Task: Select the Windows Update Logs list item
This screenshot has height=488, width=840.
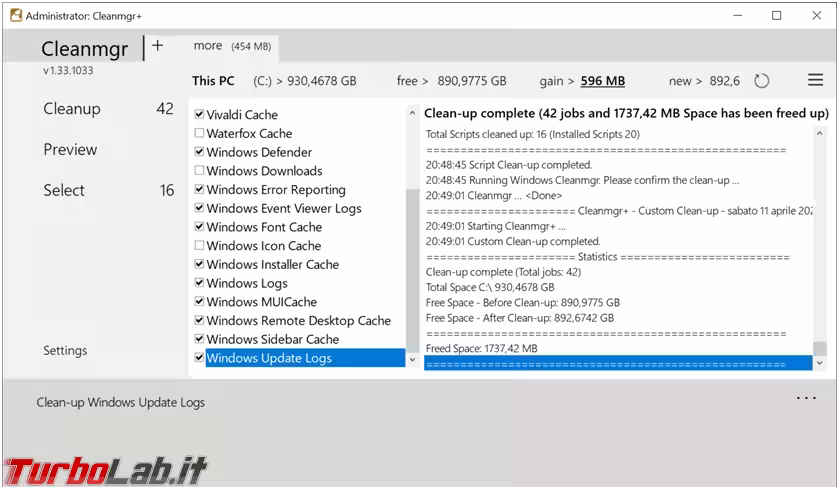Action: coord(269,358)
